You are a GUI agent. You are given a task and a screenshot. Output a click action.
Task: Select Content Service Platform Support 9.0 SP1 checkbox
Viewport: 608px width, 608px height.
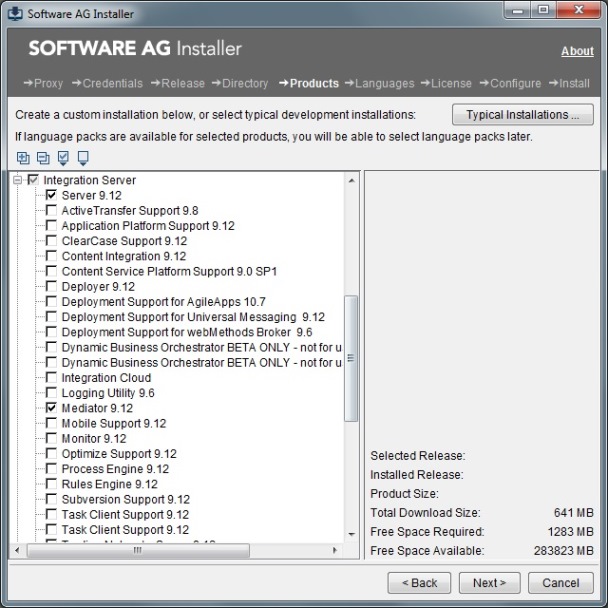51,271
